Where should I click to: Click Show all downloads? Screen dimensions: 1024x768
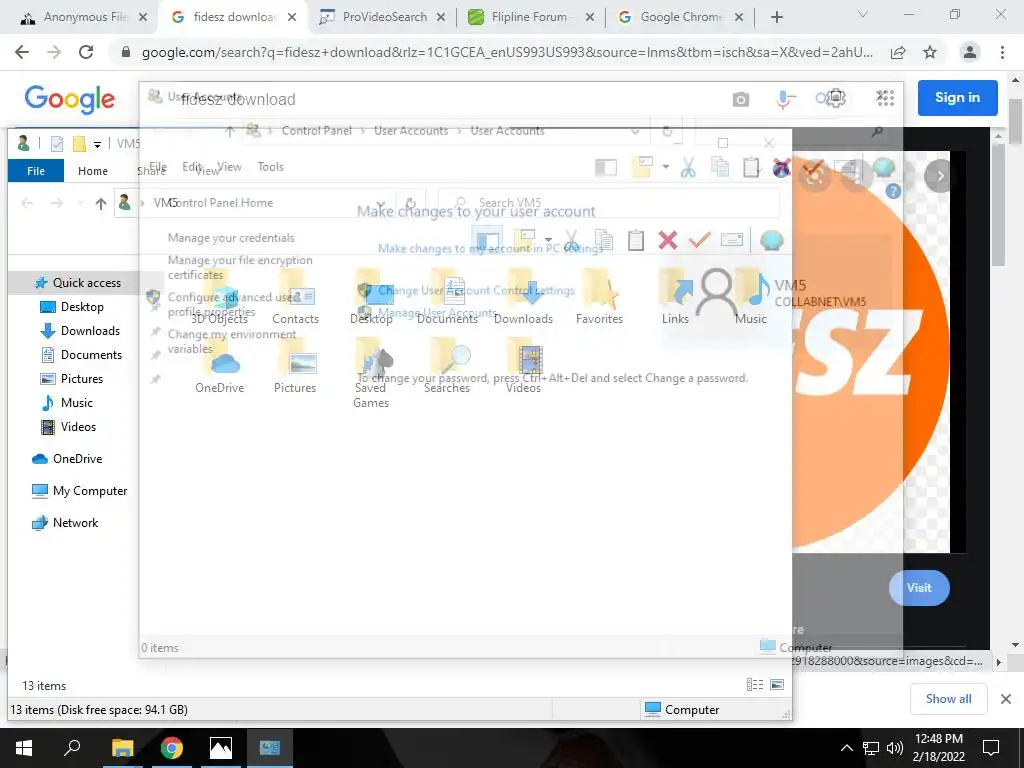(x=948, y=699)
